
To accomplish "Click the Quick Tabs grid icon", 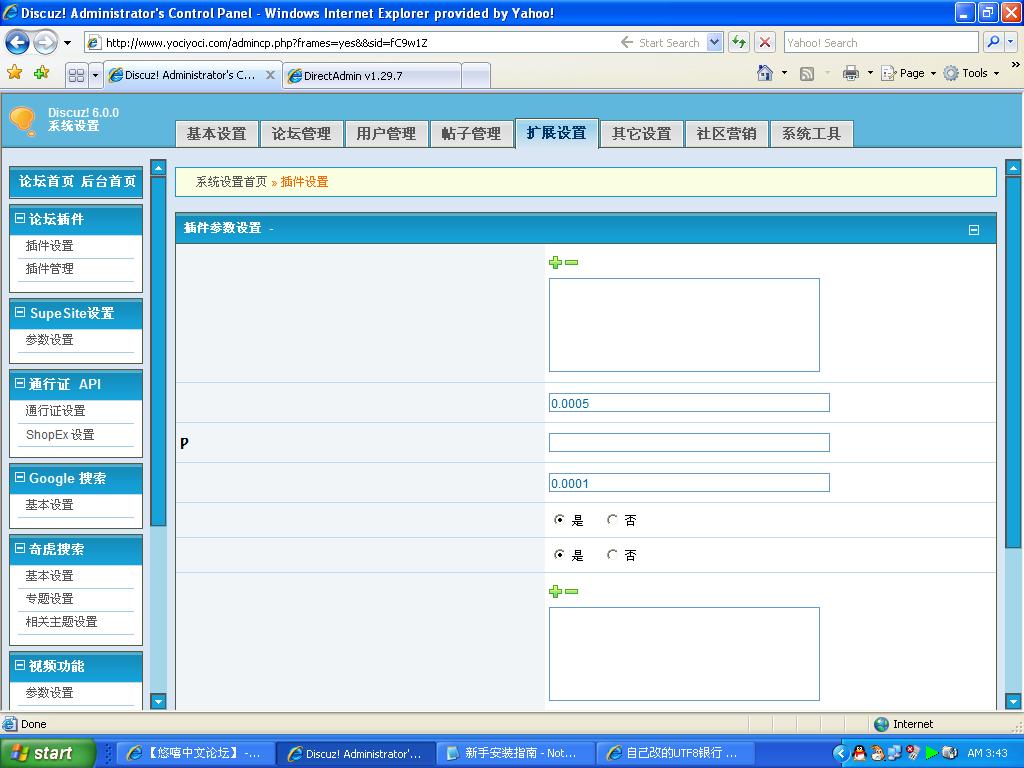I will click(x=76, y=75).
